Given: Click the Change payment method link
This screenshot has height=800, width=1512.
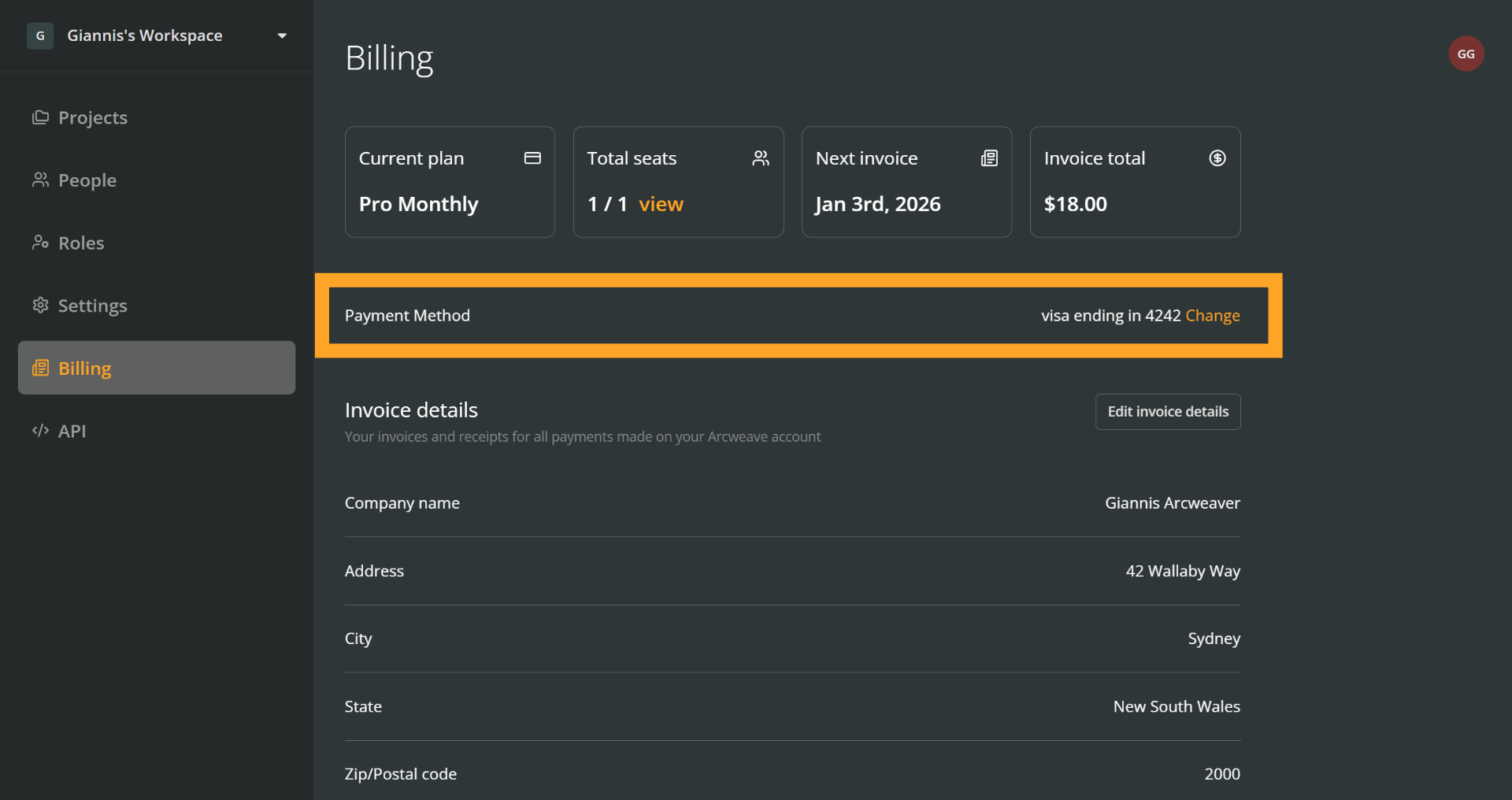Looking at the screenshot, I should point(1212,316).
